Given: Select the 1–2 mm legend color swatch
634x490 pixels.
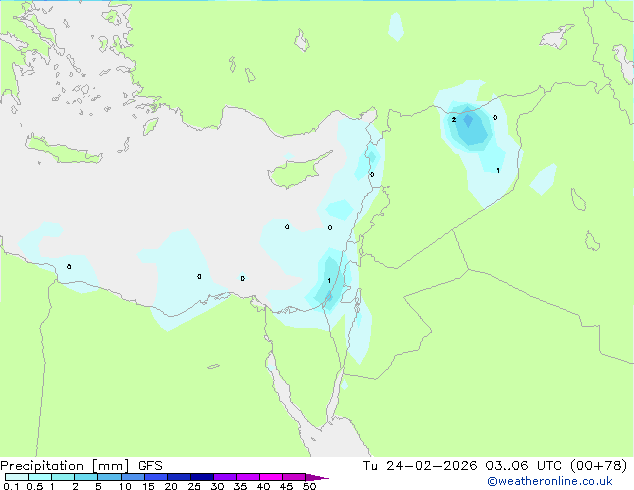Looking at the screenshot, I should [63, 477].
